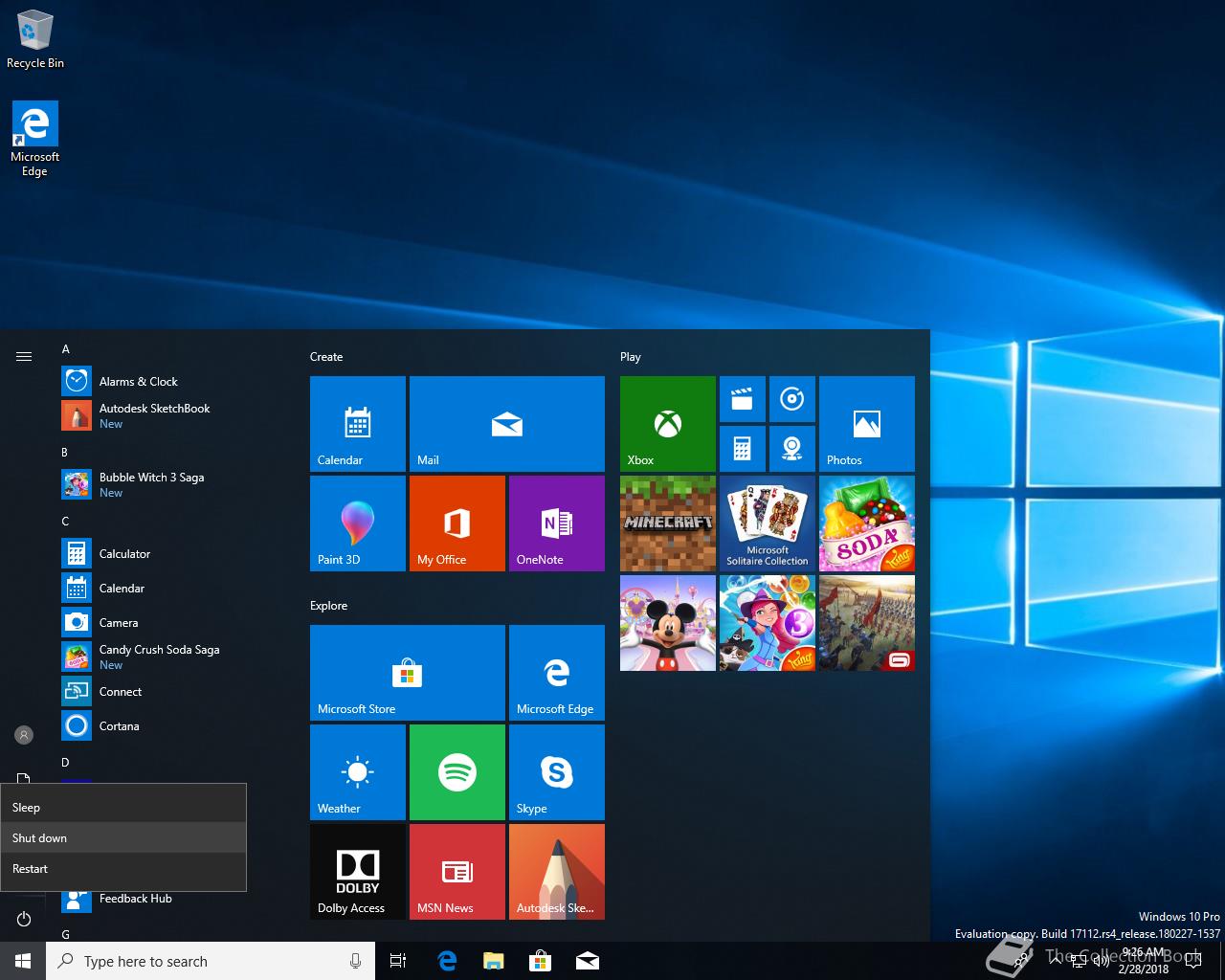The height and width of the screenshot is (980, 1225).
Task: Click the Create group heading
Action: (x=326, y=357)
